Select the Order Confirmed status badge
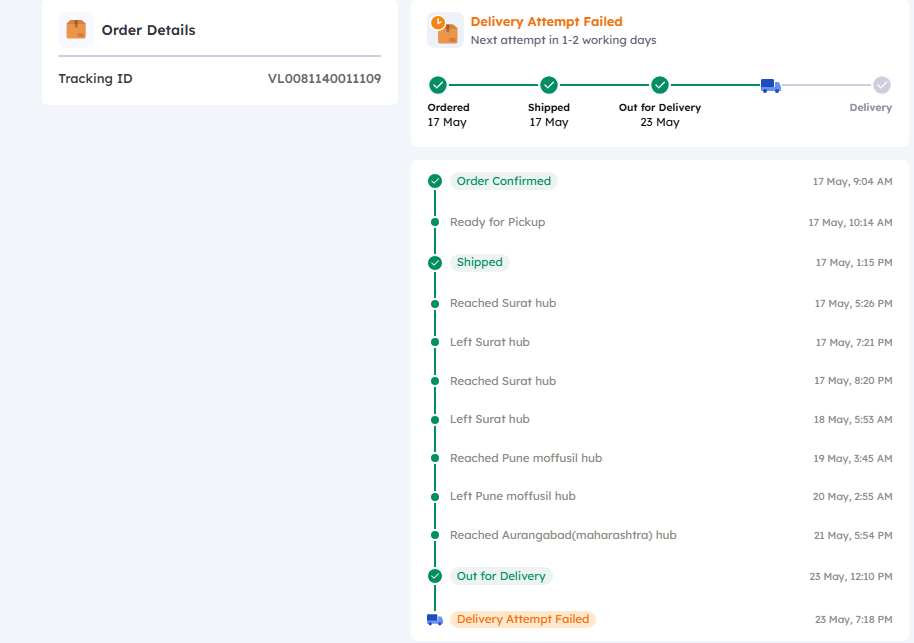This screenshot has width=914, height=643. click(x=504, y=181)
